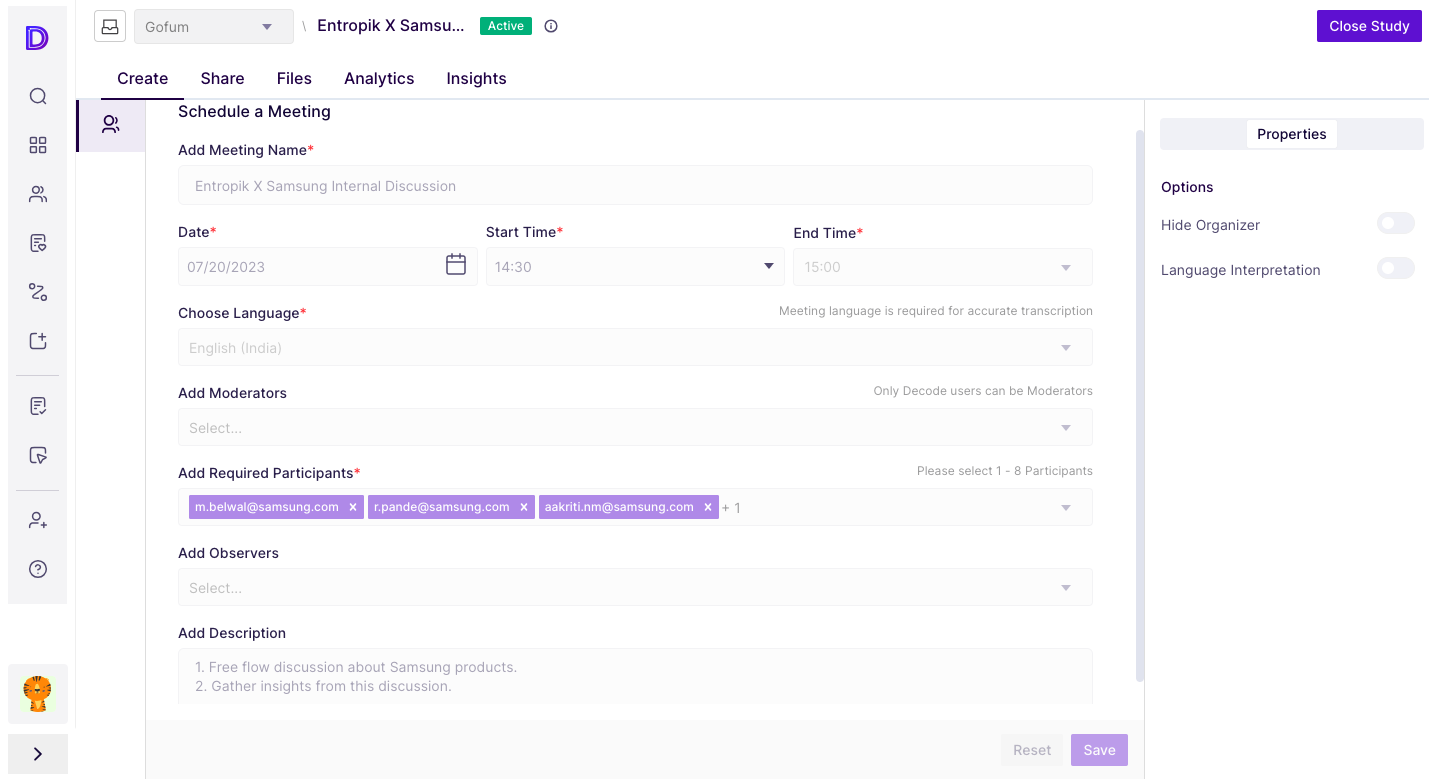
Task: Open the checklist heart icon in sidebar
Action: click(x=38, y=243)
